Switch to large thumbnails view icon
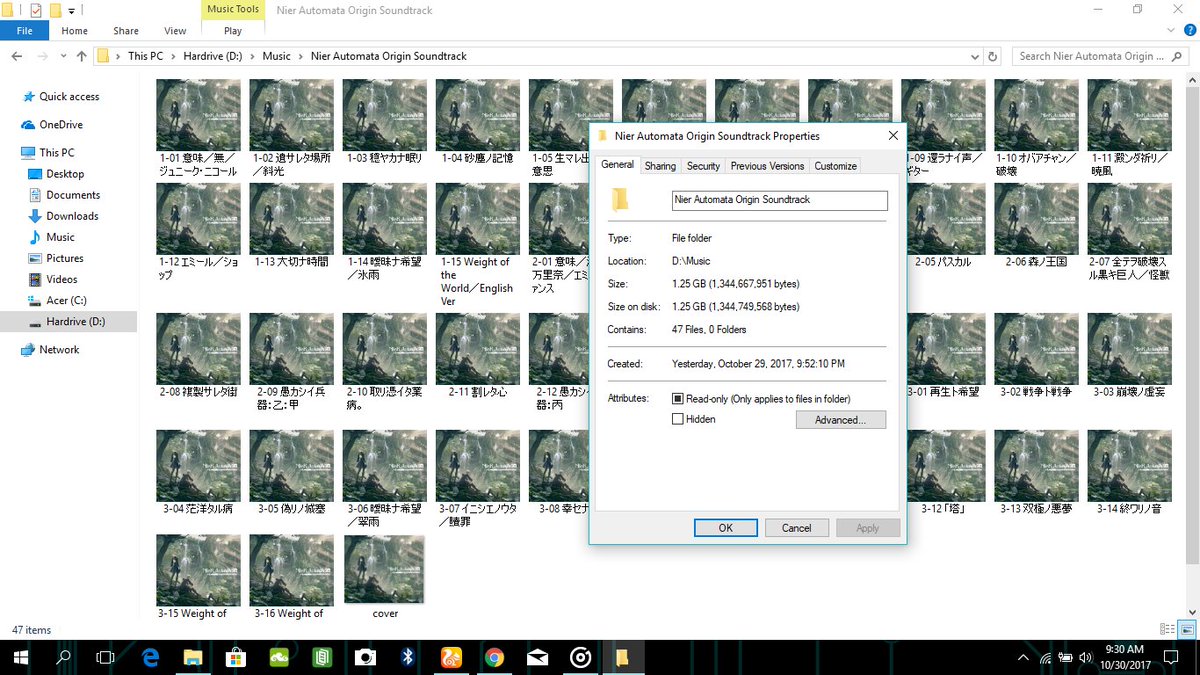Screen dimensions: 1200x675 coord(1185,629)
